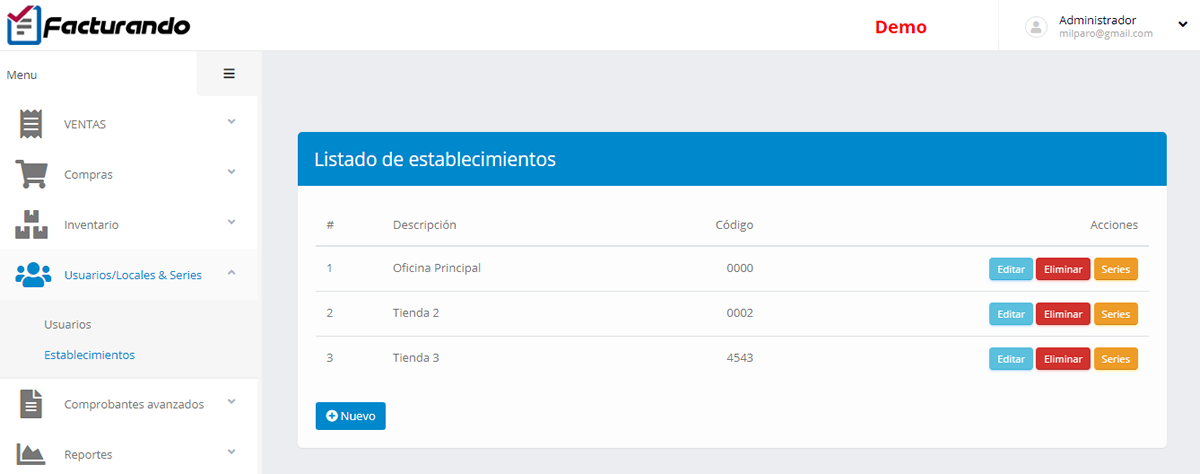Click the Inventario menu label
Image resolution: width=1200 pixels, height=474 pixels.
pyautogui.click(x=91, y=225)
